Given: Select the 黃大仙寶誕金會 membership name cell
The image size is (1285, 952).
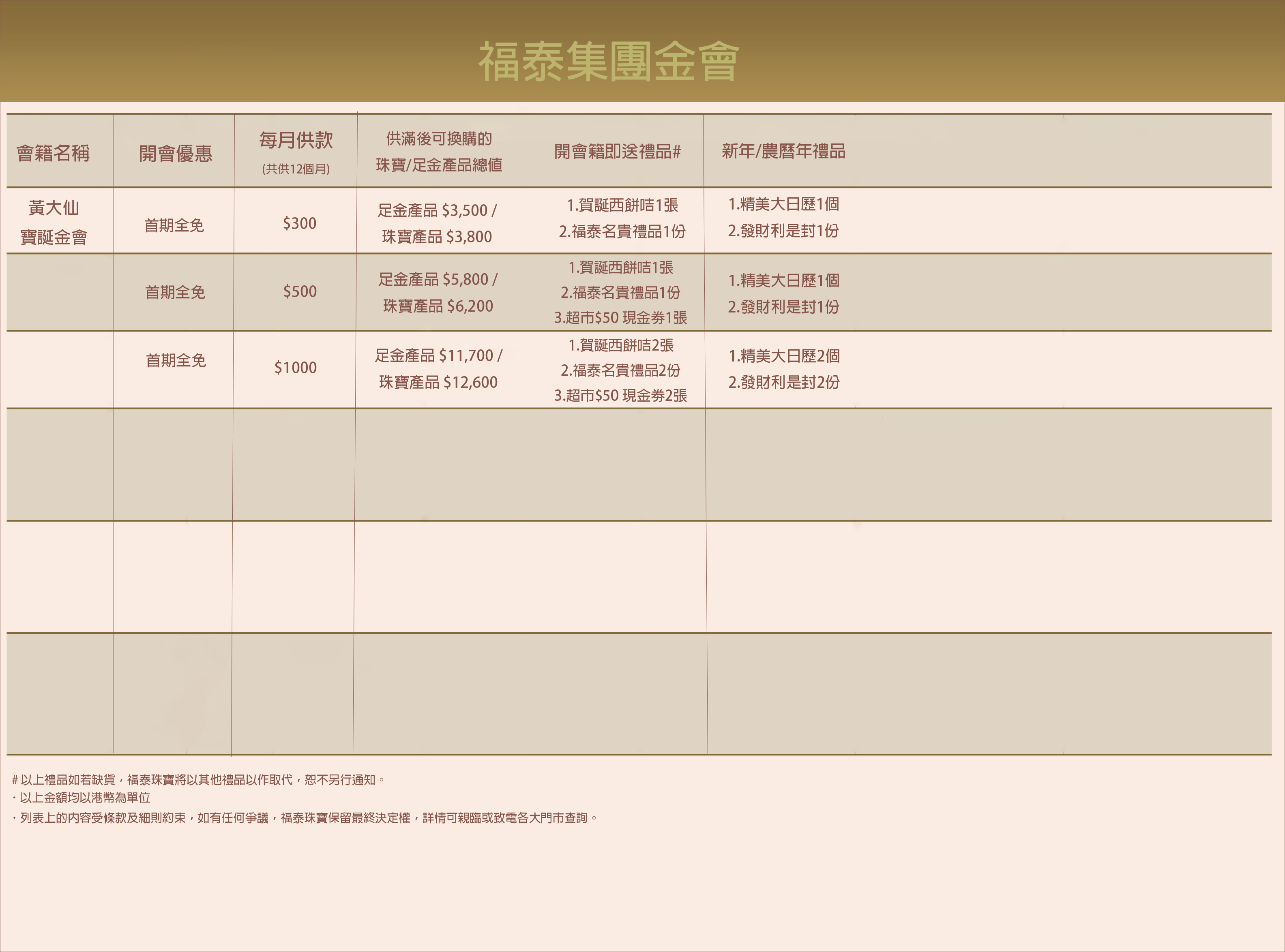Looking at the screenshot, I should coord(54,222).
